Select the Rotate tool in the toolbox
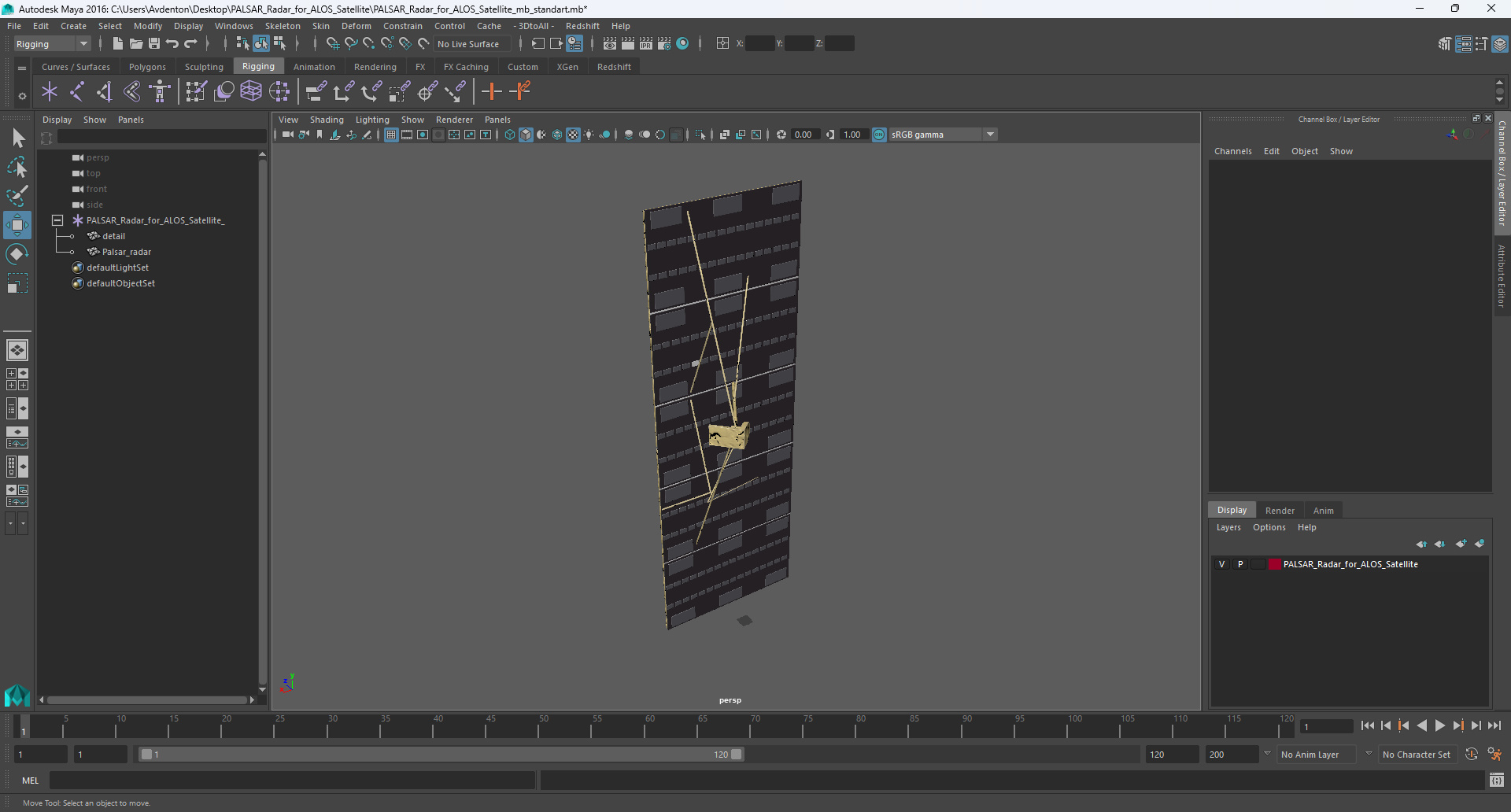The height and width of the screenshot is (812, 1511). tap(17, 254)
